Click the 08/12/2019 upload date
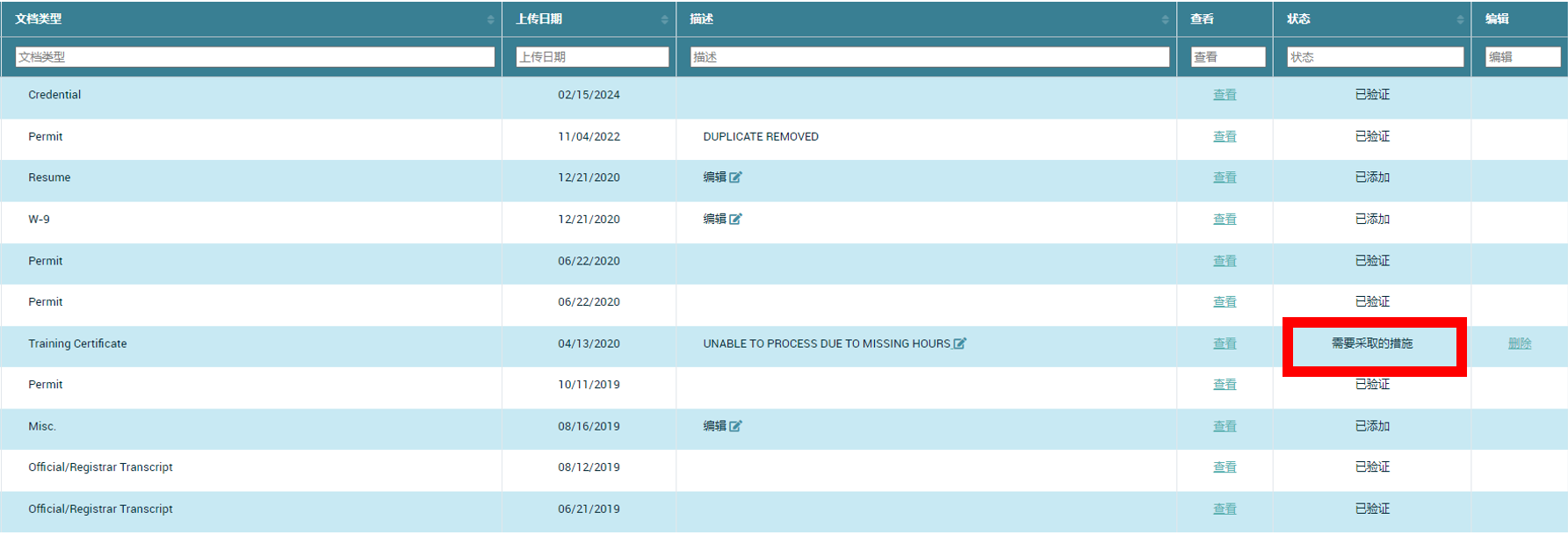The width and height of the screenshot is (1568, 535). pyautogui.click(x=589, y=467)
